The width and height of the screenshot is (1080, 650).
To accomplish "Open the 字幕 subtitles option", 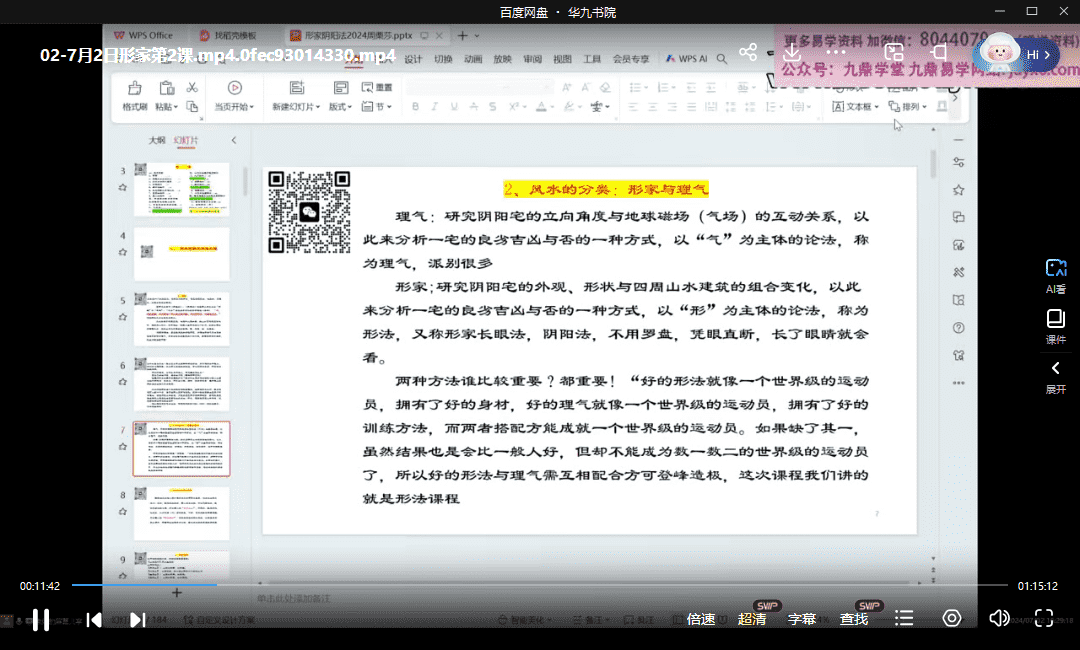I will pos(802,619).
